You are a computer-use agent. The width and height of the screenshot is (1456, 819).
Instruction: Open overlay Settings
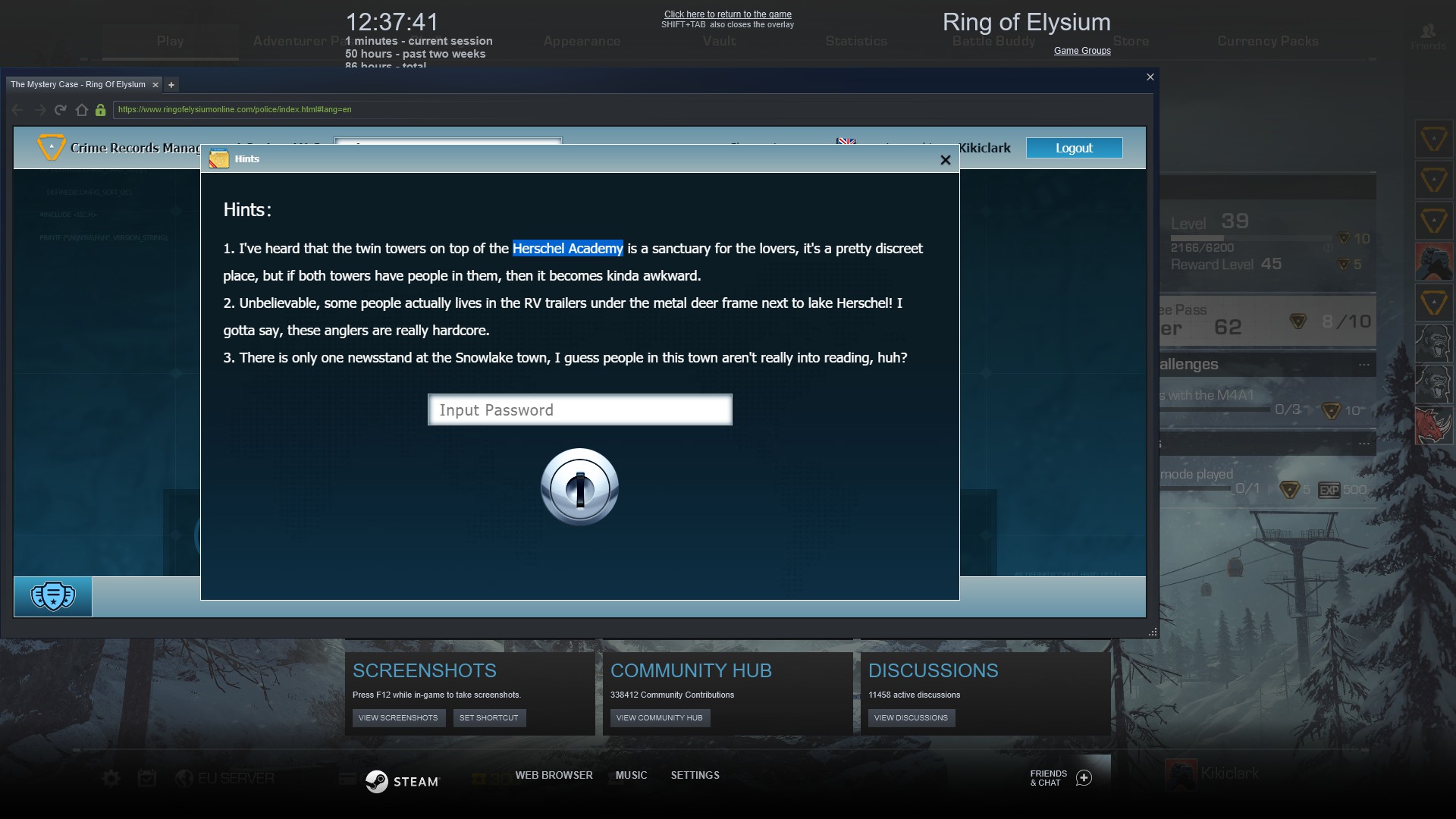click(x=695, y=775)
